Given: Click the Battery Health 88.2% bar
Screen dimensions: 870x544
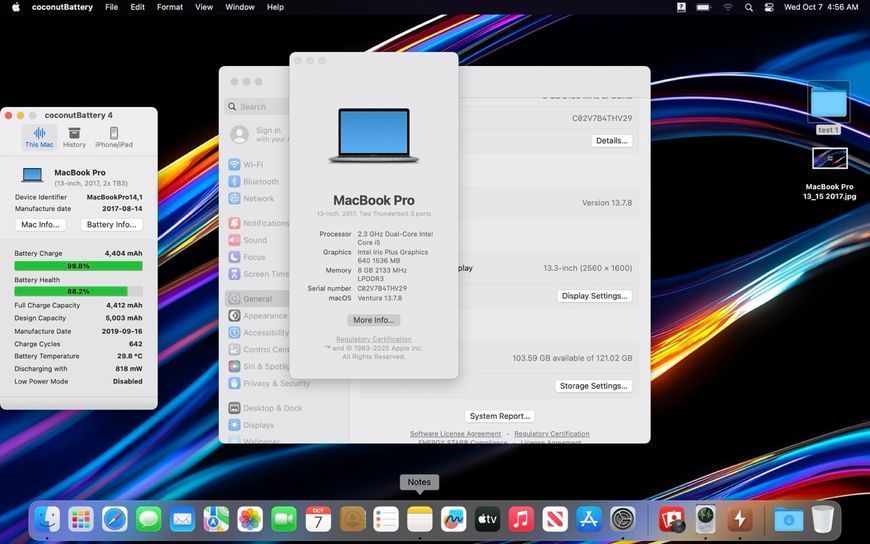Looking at the screenshot, I should (78, 291).
